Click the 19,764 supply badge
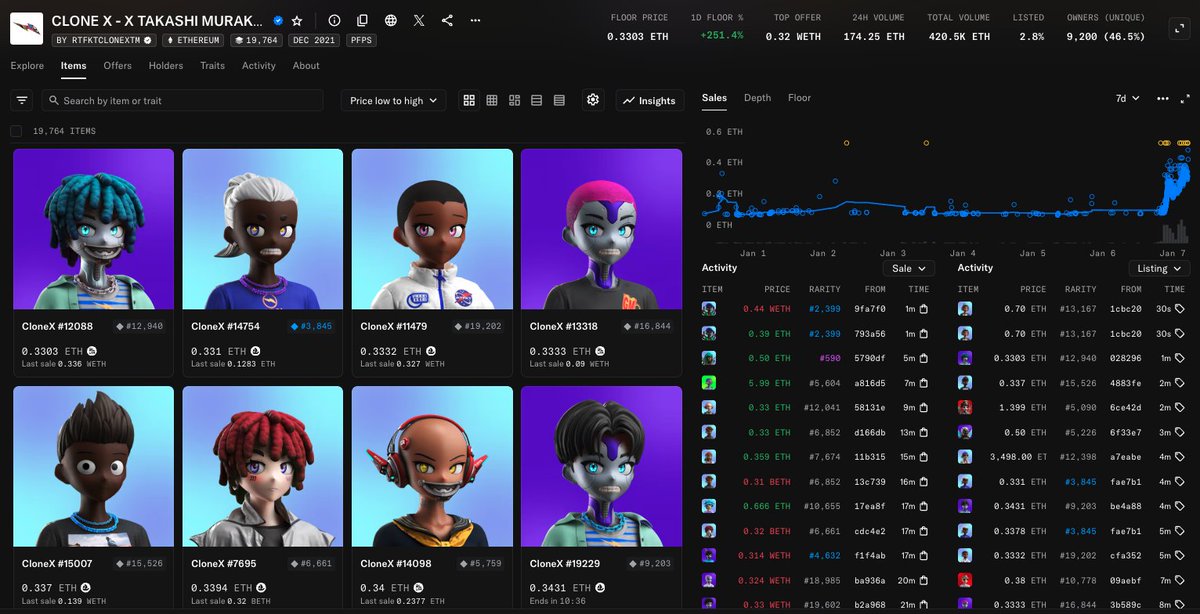The height and width of the screenshot is (614, 1200). coord(257,40)
